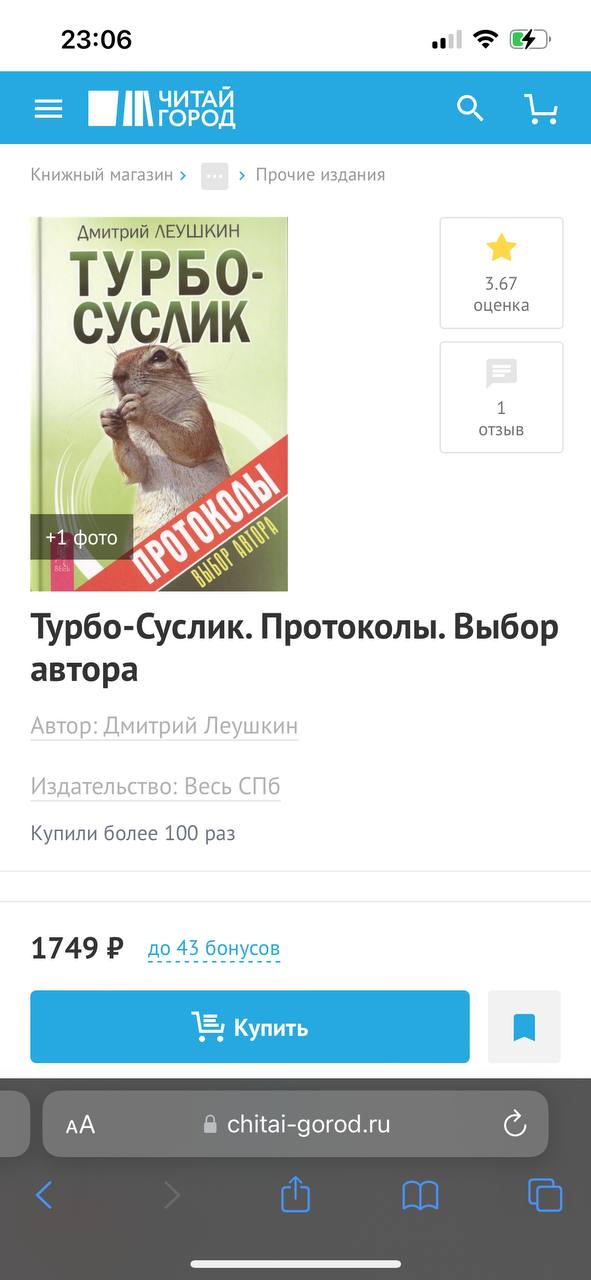591x1280 pixels.
Task: Reload the page in Safari
Action: tap(515, 1124)
